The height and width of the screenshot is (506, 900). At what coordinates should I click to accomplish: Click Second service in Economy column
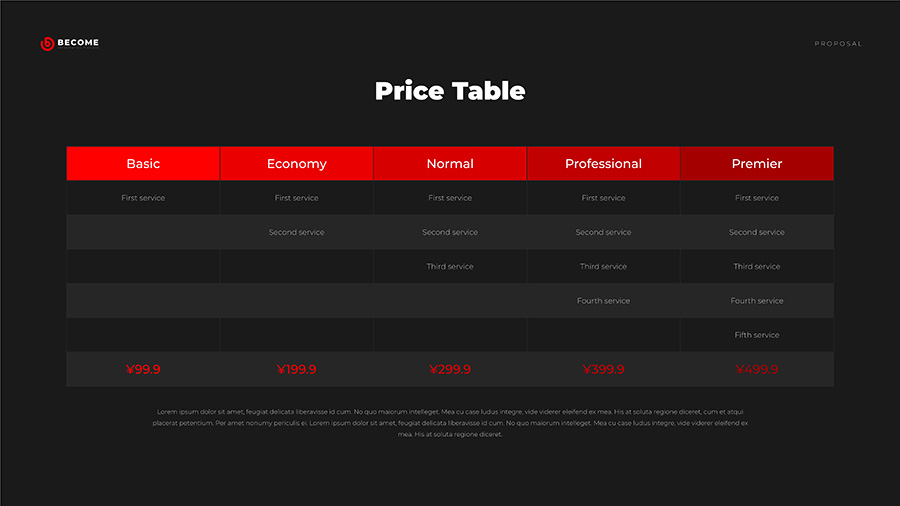(297, 232)
